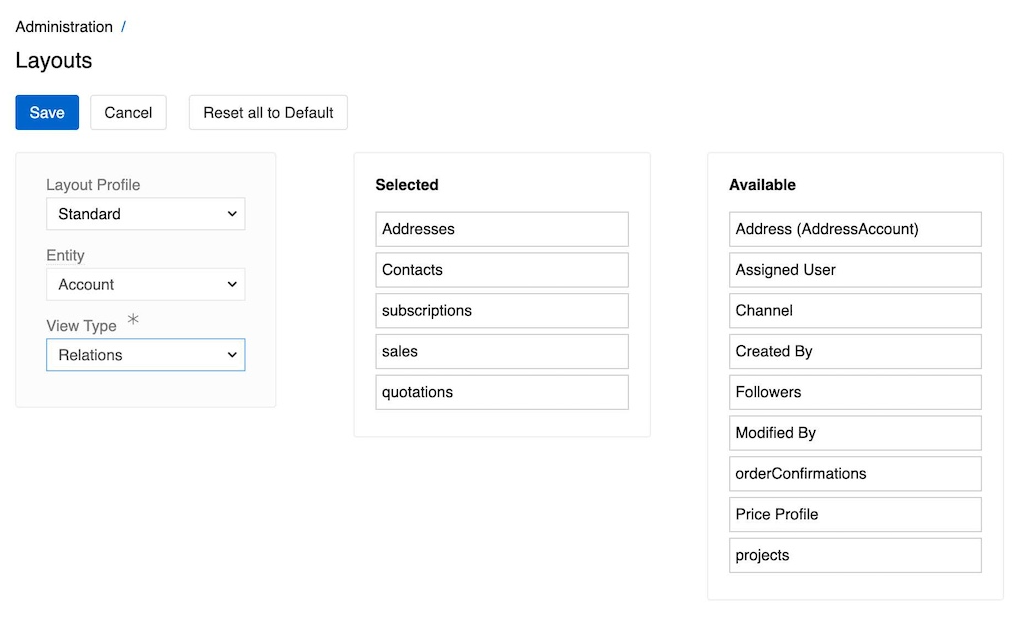Open the Administration breadcrumb link

(64, 26)
